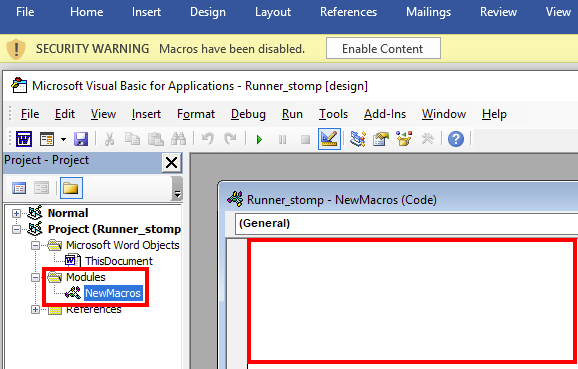This screenshot has height=369, width=578.
Task: Open the Insert UserForm dropdown arrow
Action: [63, 139]
